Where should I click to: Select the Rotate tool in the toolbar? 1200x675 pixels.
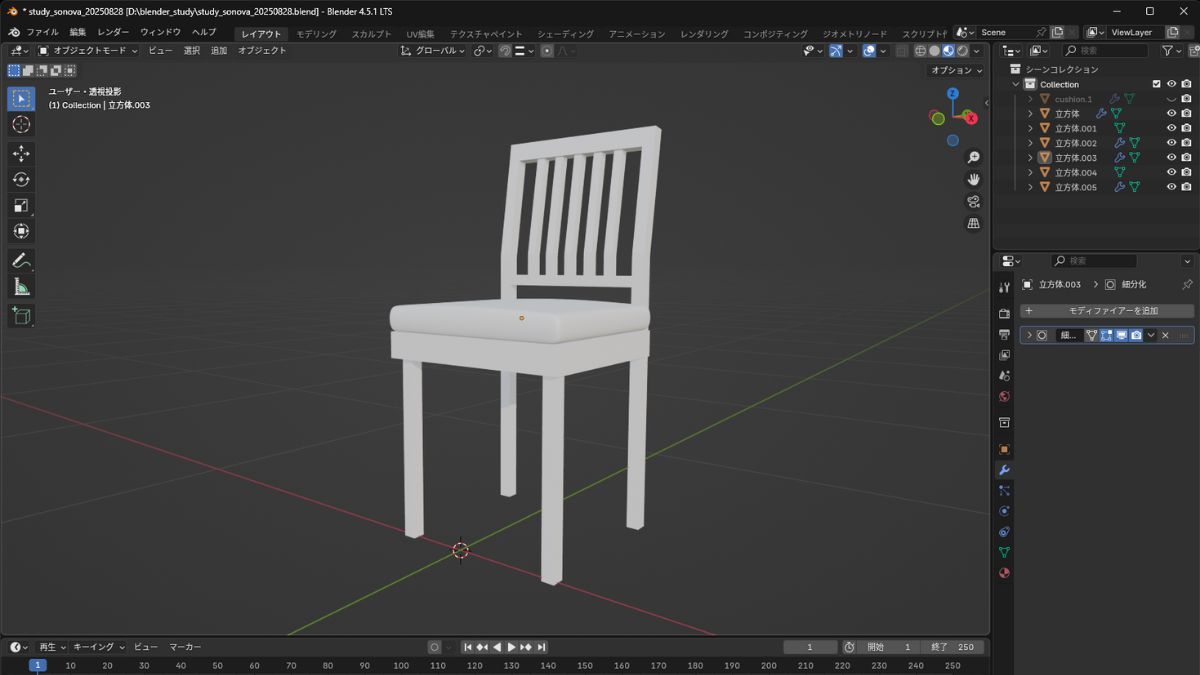pos(21,179)
